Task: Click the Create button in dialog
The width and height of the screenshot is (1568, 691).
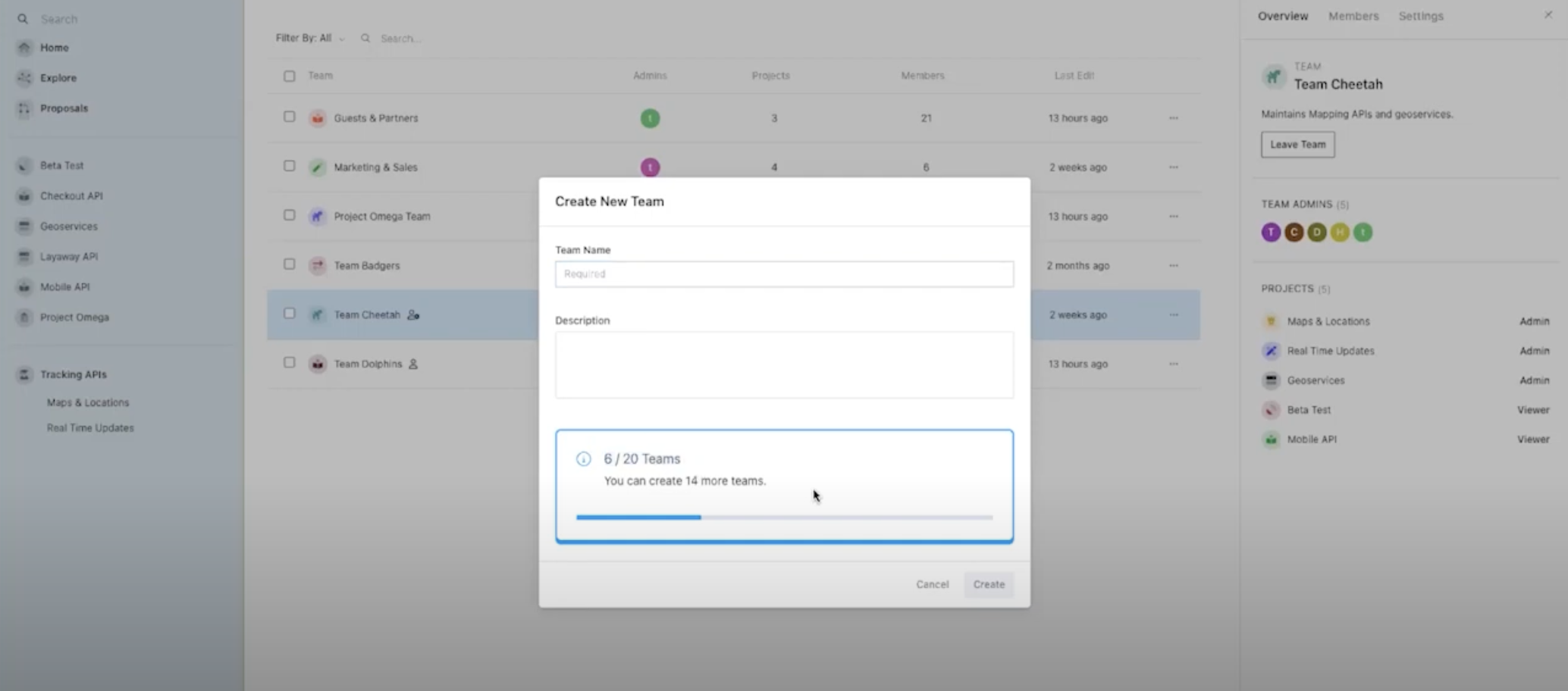Action: point(989,584)
